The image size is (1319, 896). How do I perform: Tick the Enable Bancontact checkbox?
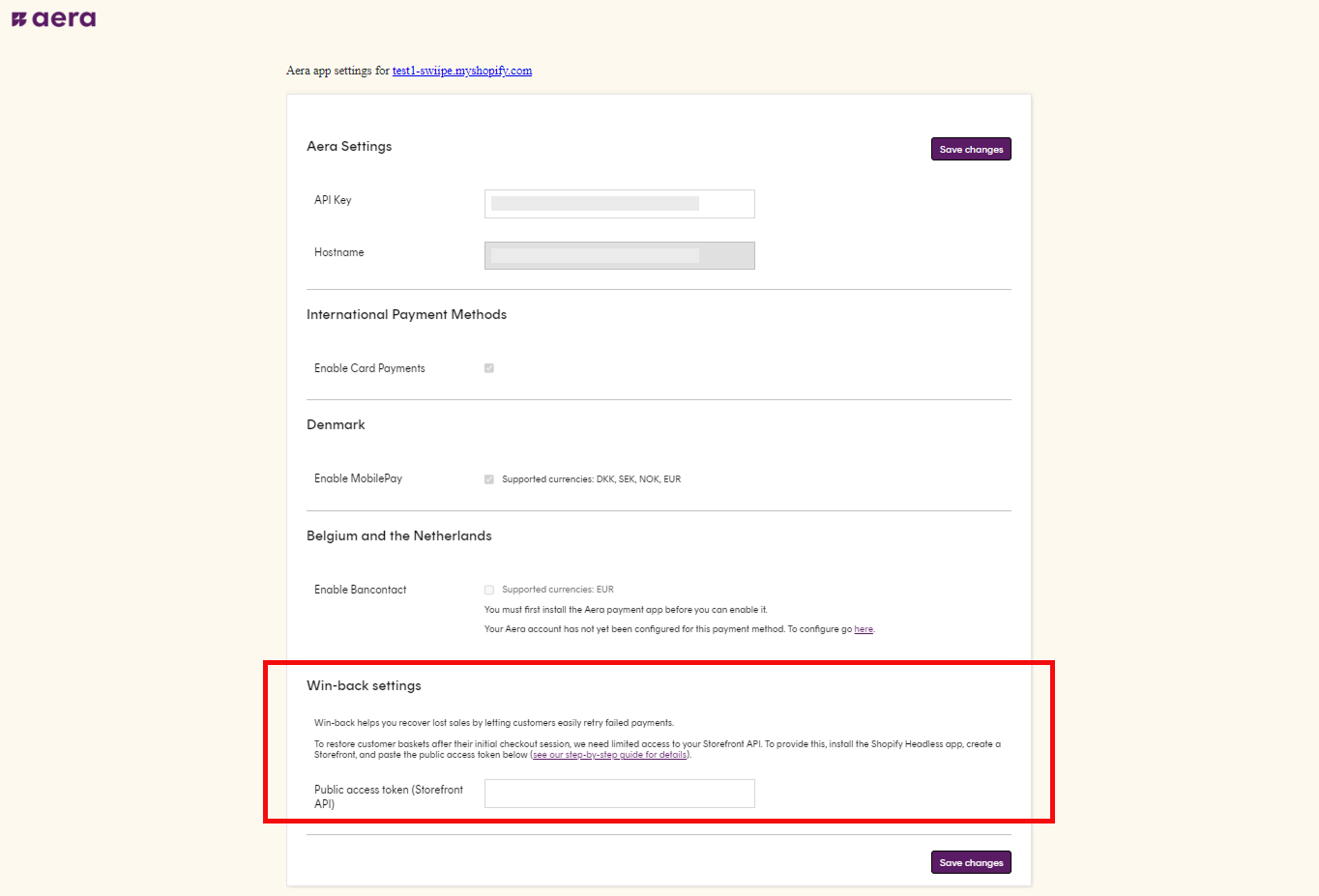click(x=489, y=590)
